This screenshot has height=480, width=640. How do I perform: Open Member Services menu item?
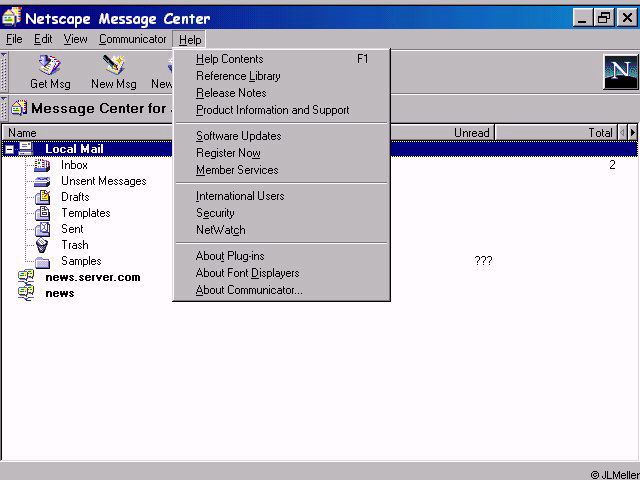[x=282, y=170]
